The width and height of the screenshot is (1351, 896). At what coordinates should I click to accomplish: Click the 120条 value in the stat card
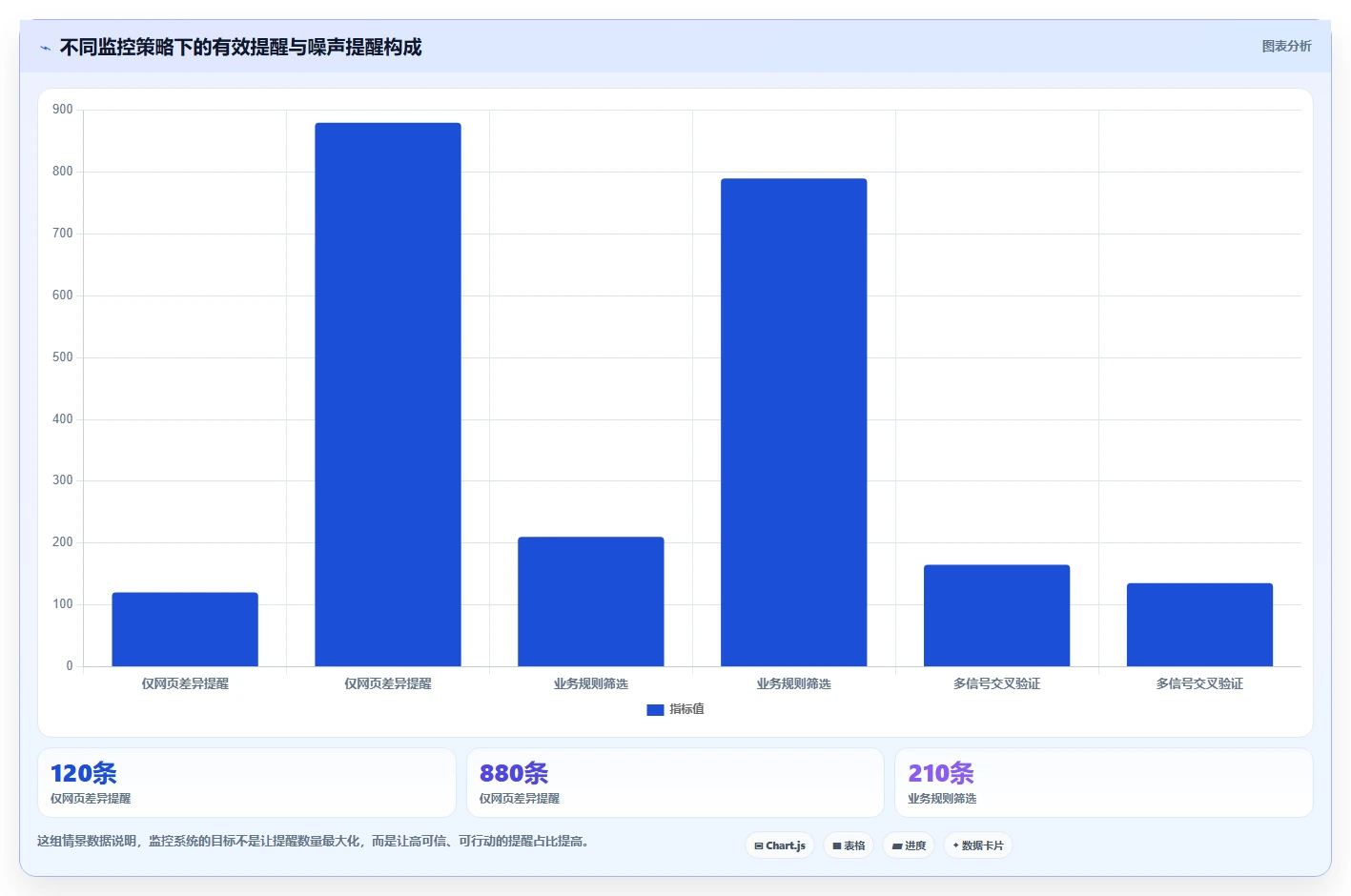(x=84, y=773)
